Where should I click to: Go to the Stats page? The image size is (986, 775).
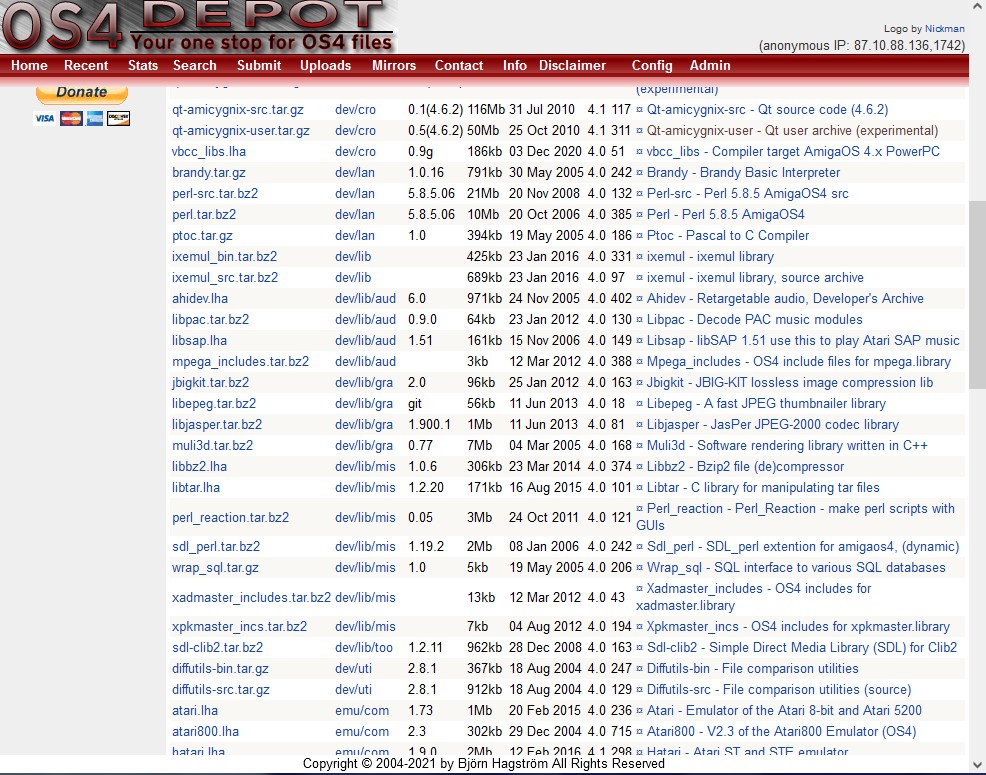point(143,65)
